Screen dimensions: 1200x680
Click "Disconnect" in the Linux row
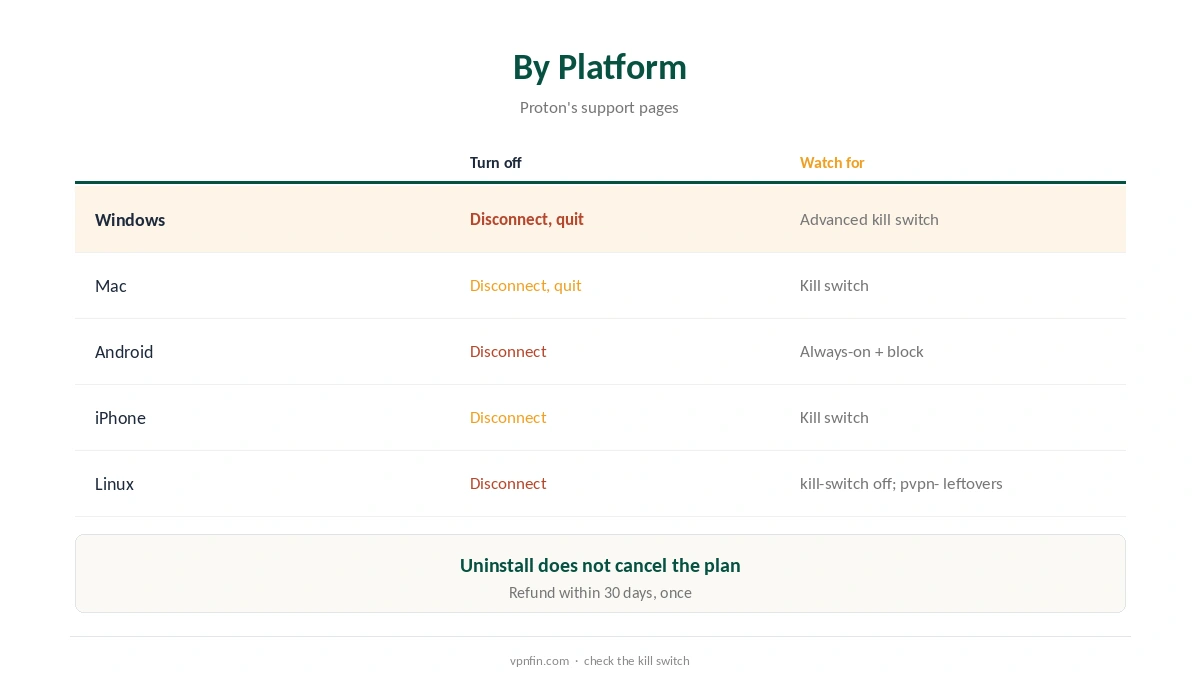tap(508, 483)
